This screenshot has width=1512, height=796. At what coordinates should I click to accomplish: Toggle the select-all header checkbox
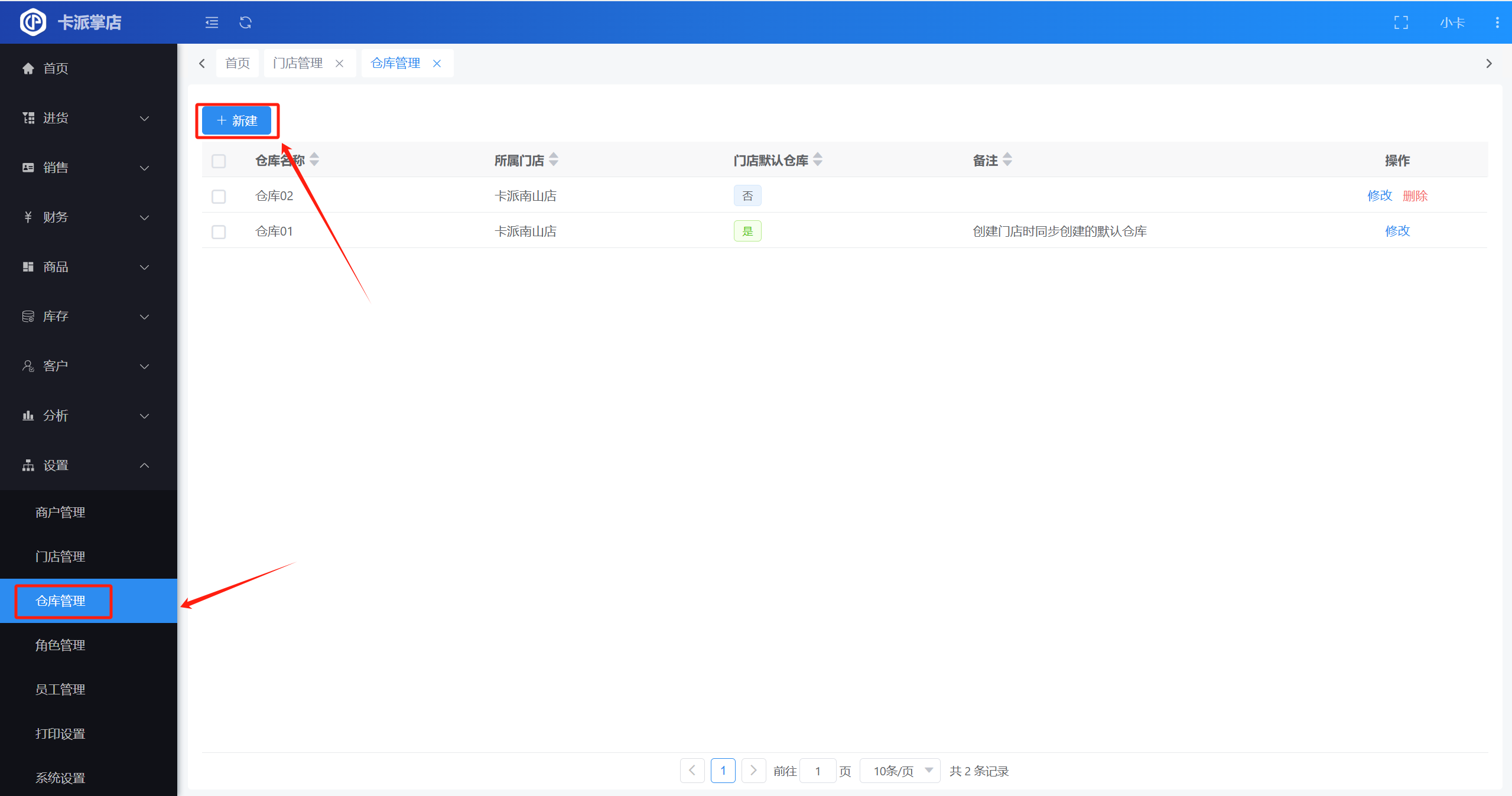click(x=219, y=161)
